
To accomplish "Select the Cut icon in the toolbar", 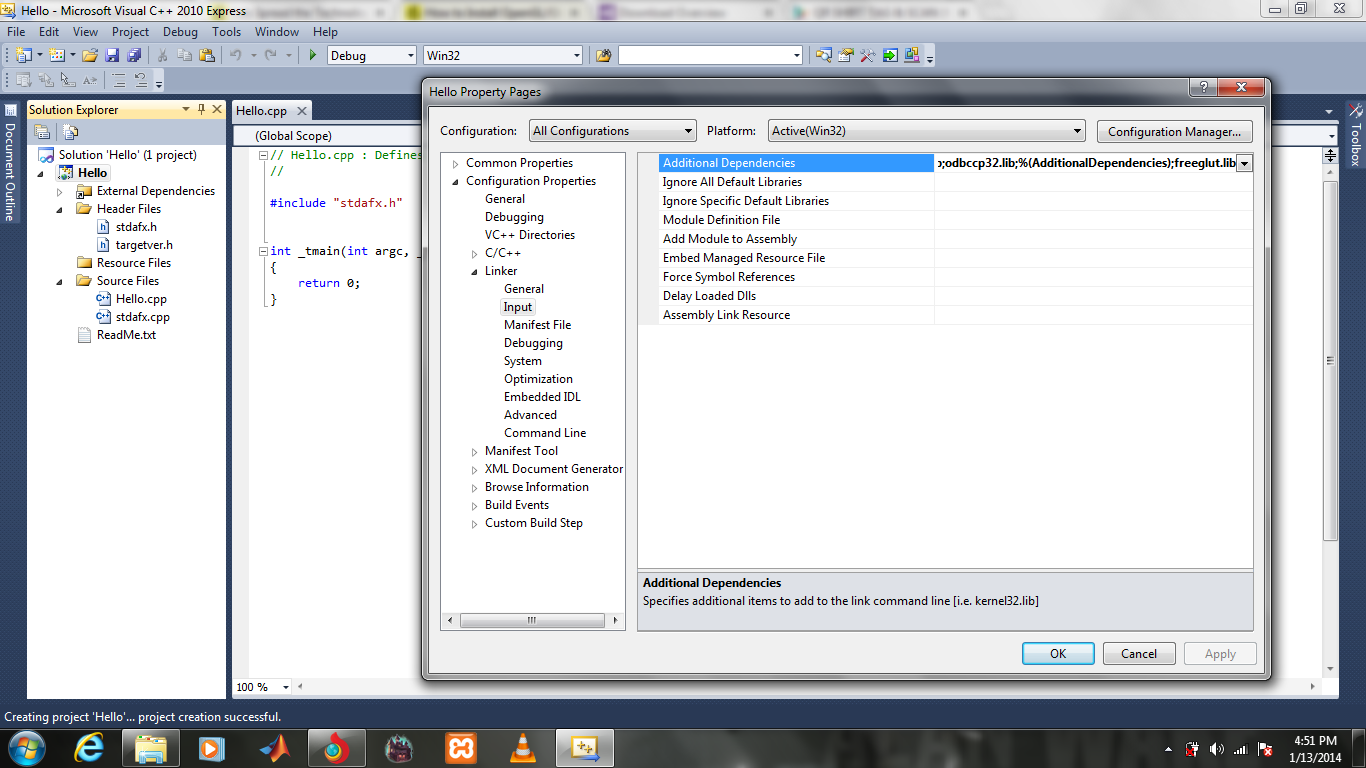I will pos(161,55).
